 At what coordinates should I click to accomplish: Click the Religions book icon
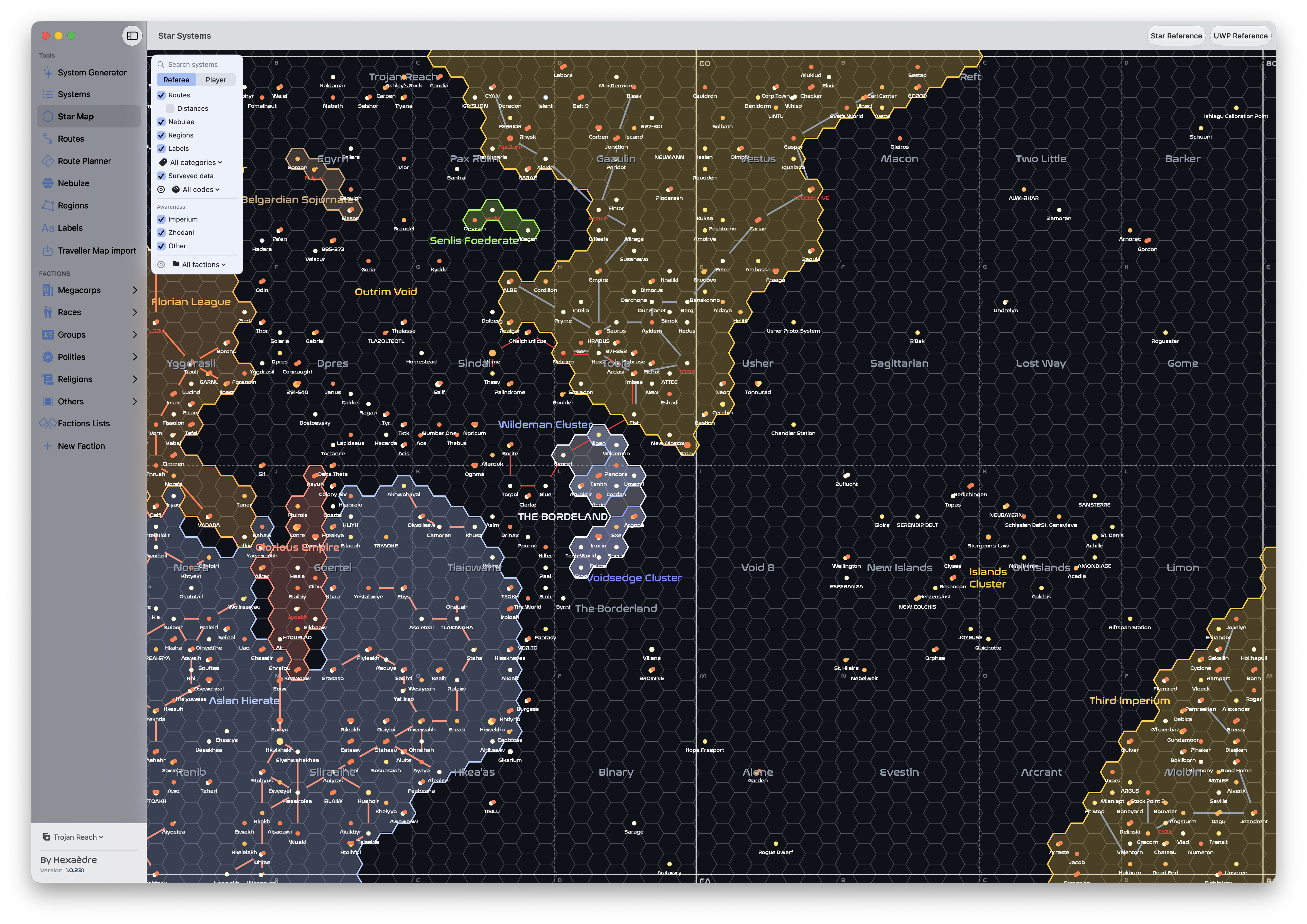point(48,380)
